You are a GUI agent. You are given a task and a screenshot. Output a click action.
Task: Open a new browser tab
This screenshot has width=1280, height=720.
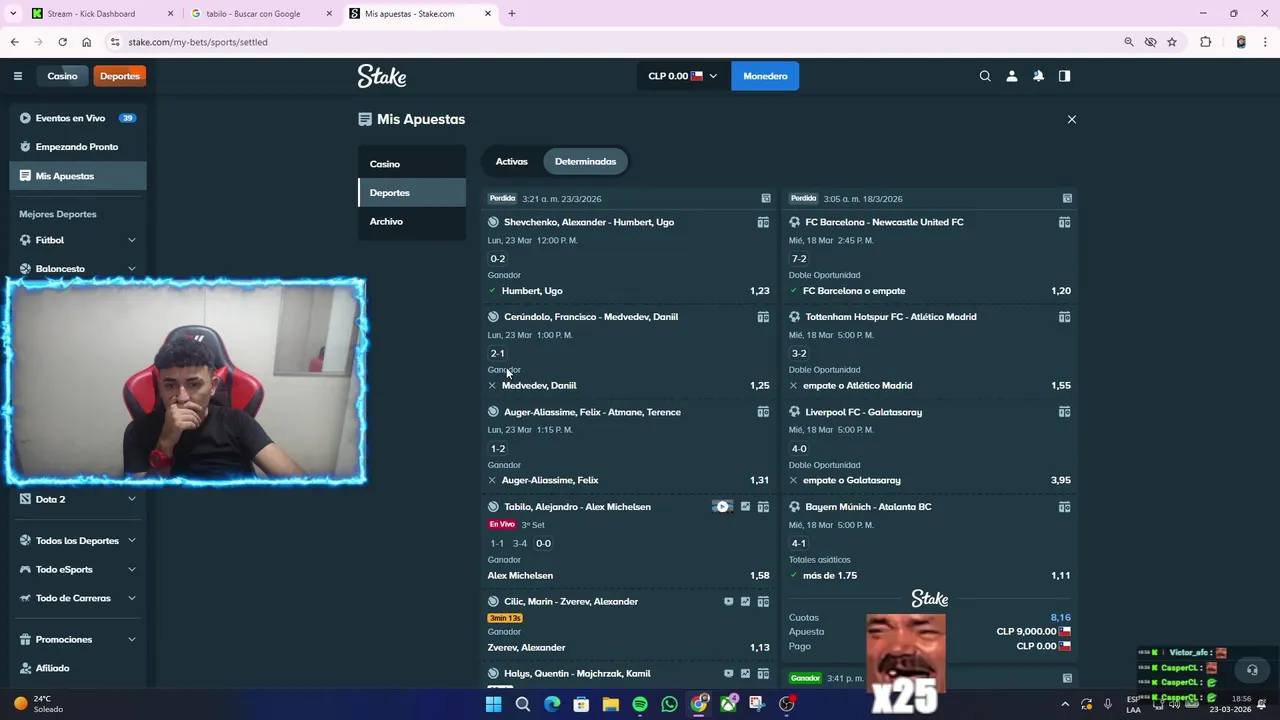pyautogui.click(x=511, y=14)
